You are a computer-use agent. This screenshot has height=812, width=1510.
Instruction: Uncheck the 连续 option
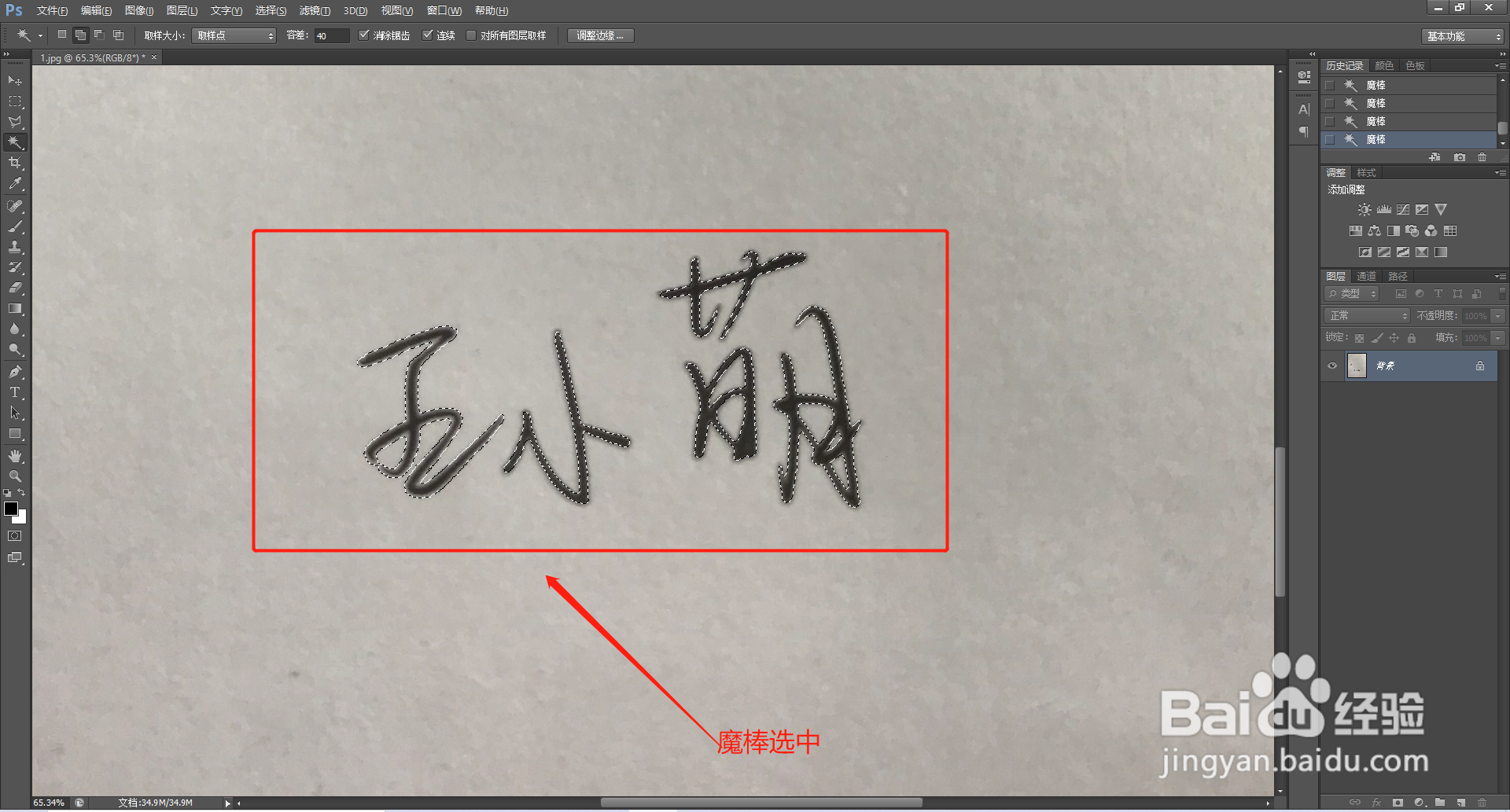click(x=429, y=35)
